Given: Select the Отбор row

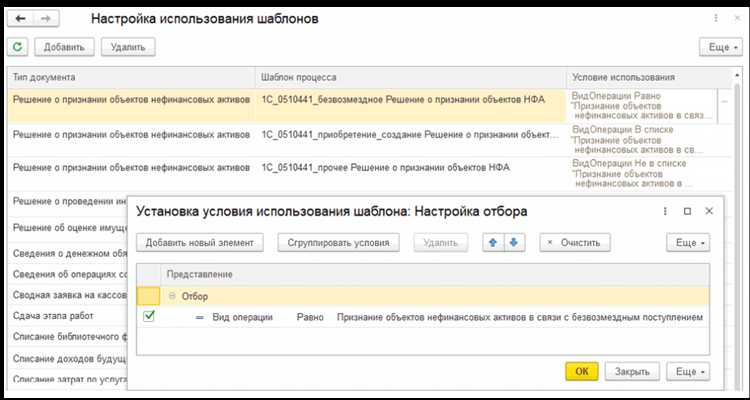Looking at the screenshot, I should coord(423,296).
